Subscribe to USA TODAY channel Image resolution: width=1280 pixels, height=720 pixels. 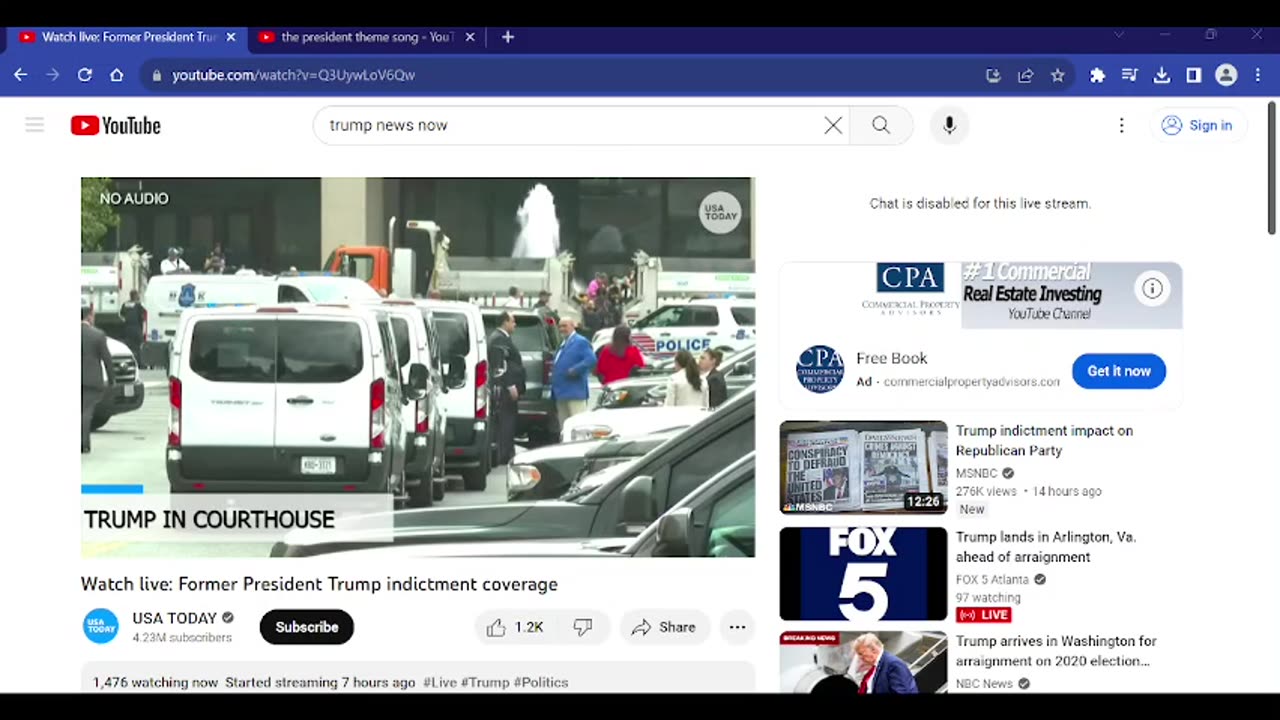pyautogui.click(x=307, y=627)
